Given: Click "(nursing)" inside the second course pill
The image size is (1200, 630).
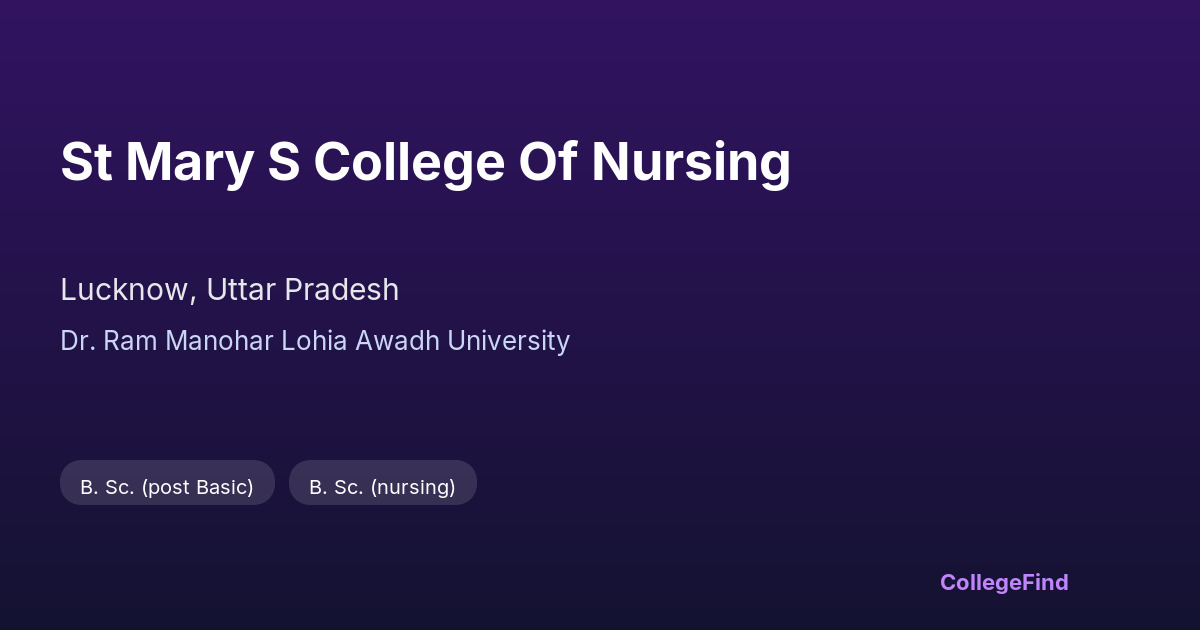Looking at the screenshot, I should (x=412, y=487).
